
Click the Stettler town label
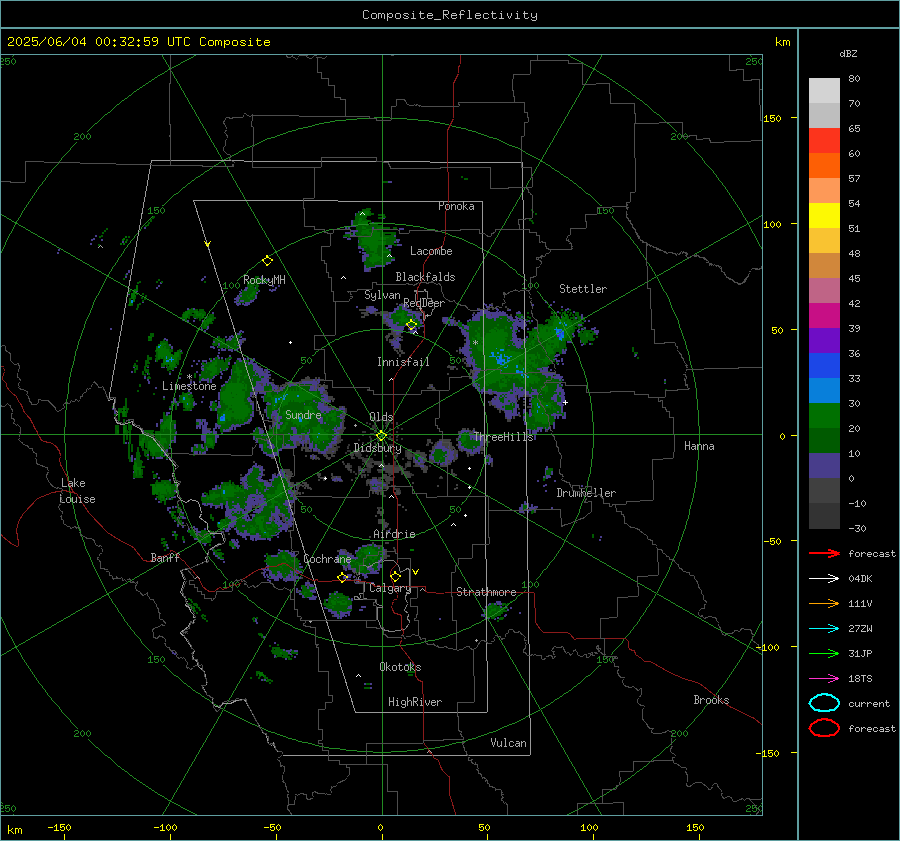click(x=583, y=289)
